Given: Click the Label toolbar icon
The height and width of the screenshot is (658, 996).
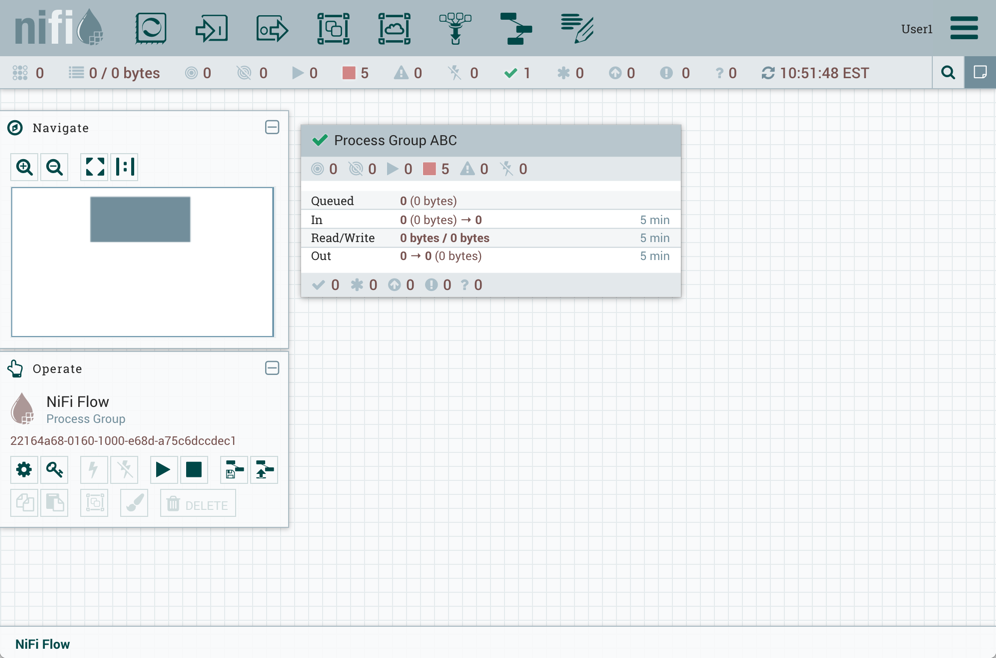Looking at the screenshot, I should pyautogui.click(x=577, y=28).
